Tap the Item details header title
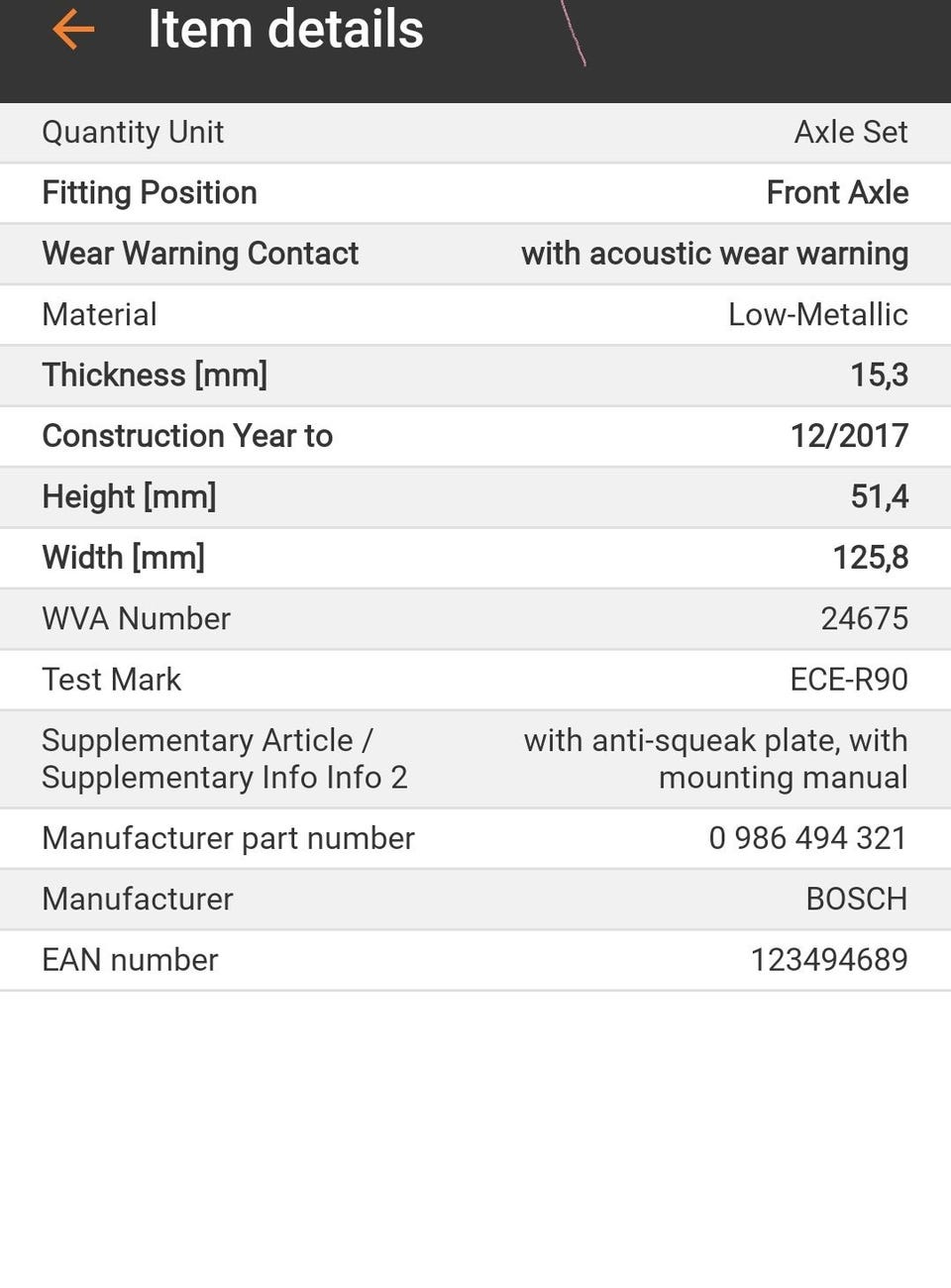951x1288 pixels. tap(285, 30)
